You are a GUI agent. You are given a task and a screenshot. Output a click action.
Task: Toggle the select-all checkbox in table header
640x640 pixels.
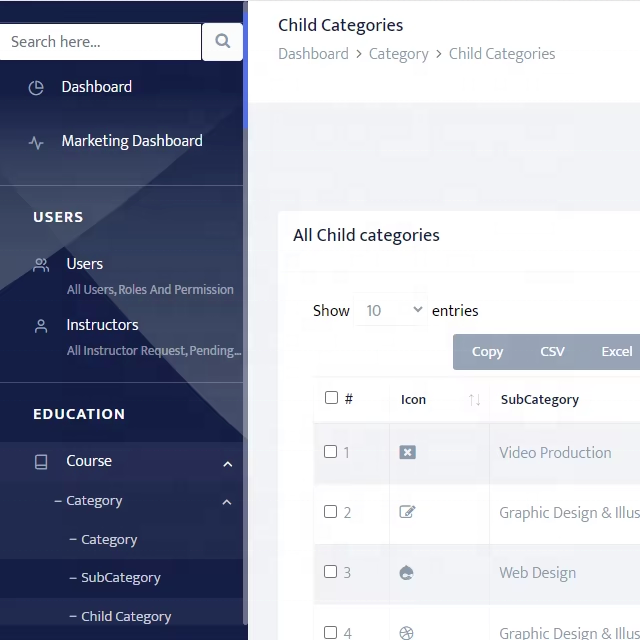point(331,398)
